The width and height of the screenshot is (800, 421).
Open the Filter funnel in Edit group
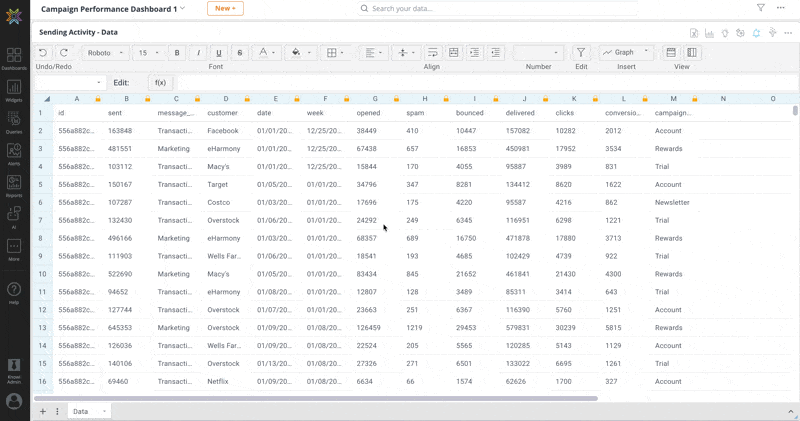click(581, 53)
